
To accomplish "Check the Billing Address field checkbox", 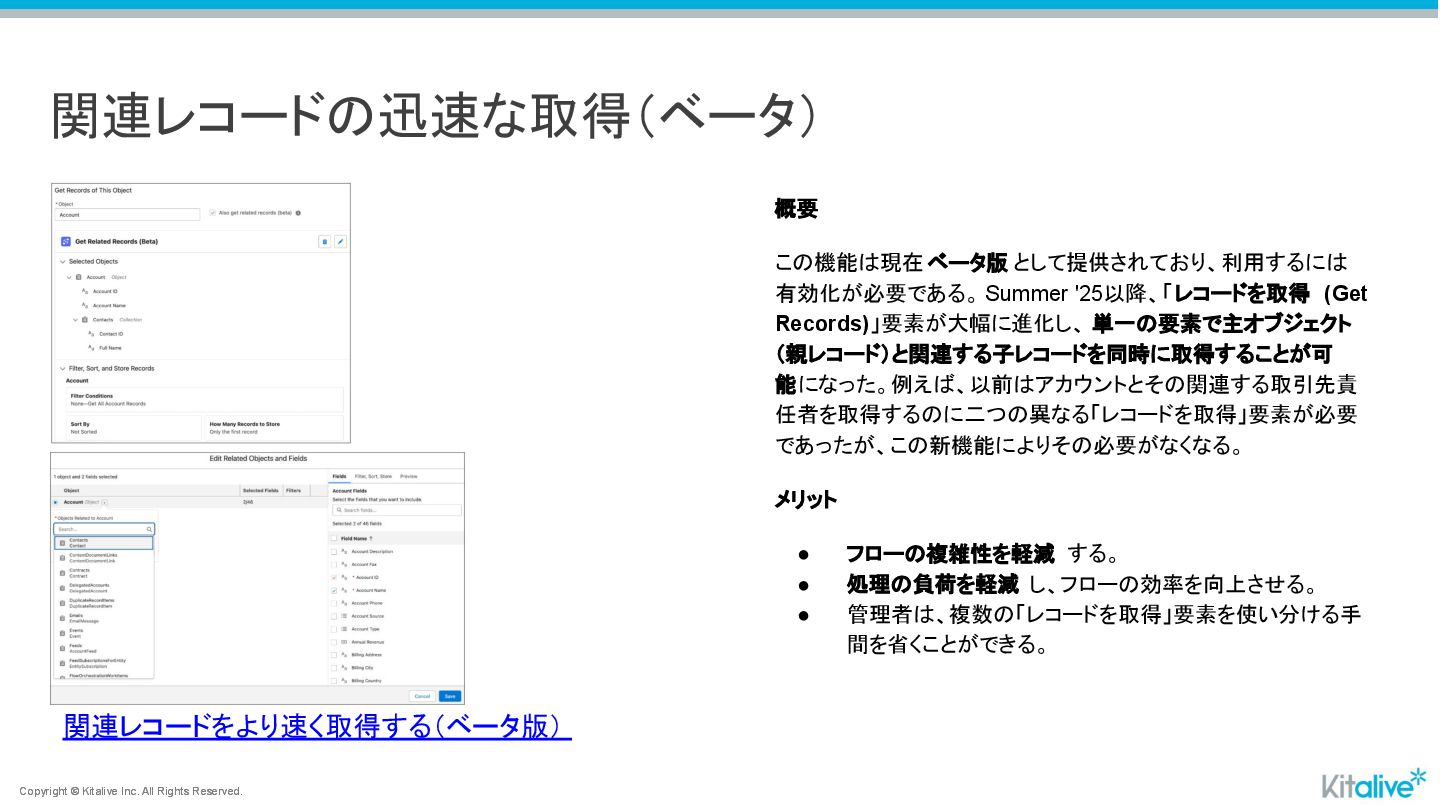I will 334,655.
